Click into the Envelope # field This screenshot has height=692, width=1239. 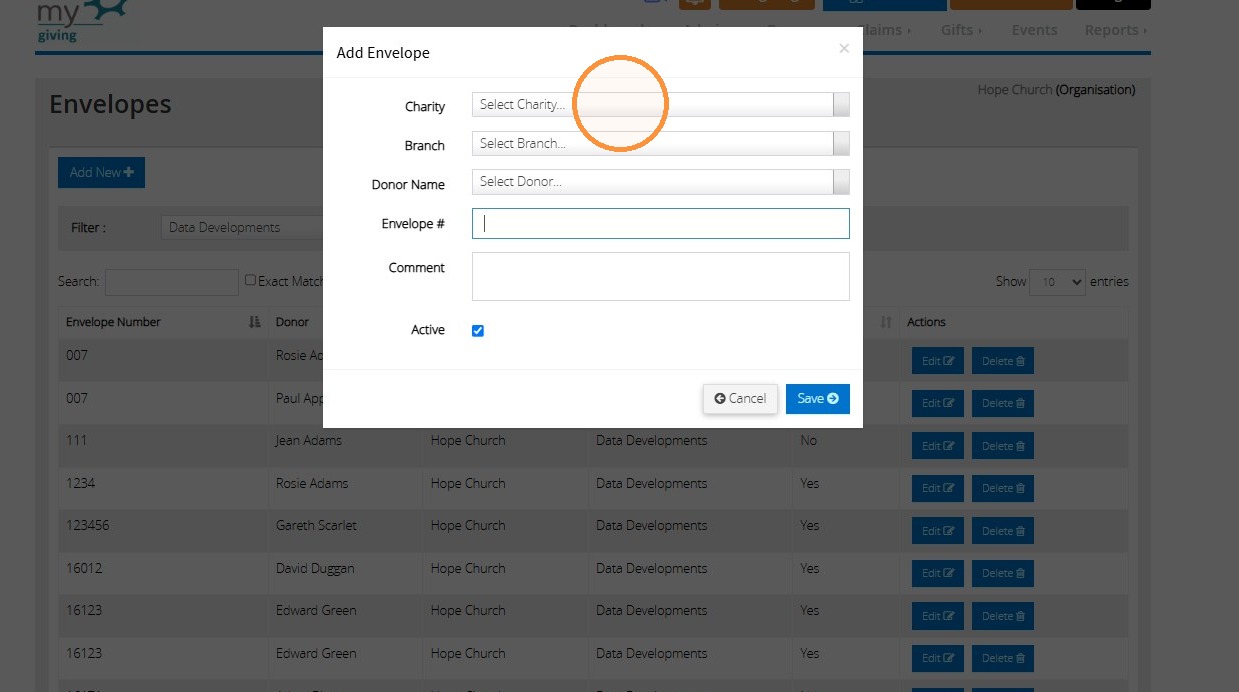[x=660, y=223]
